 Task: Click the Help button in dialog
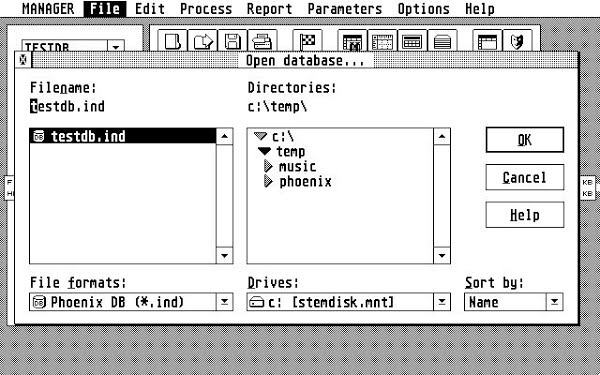(x=525, y=215)
